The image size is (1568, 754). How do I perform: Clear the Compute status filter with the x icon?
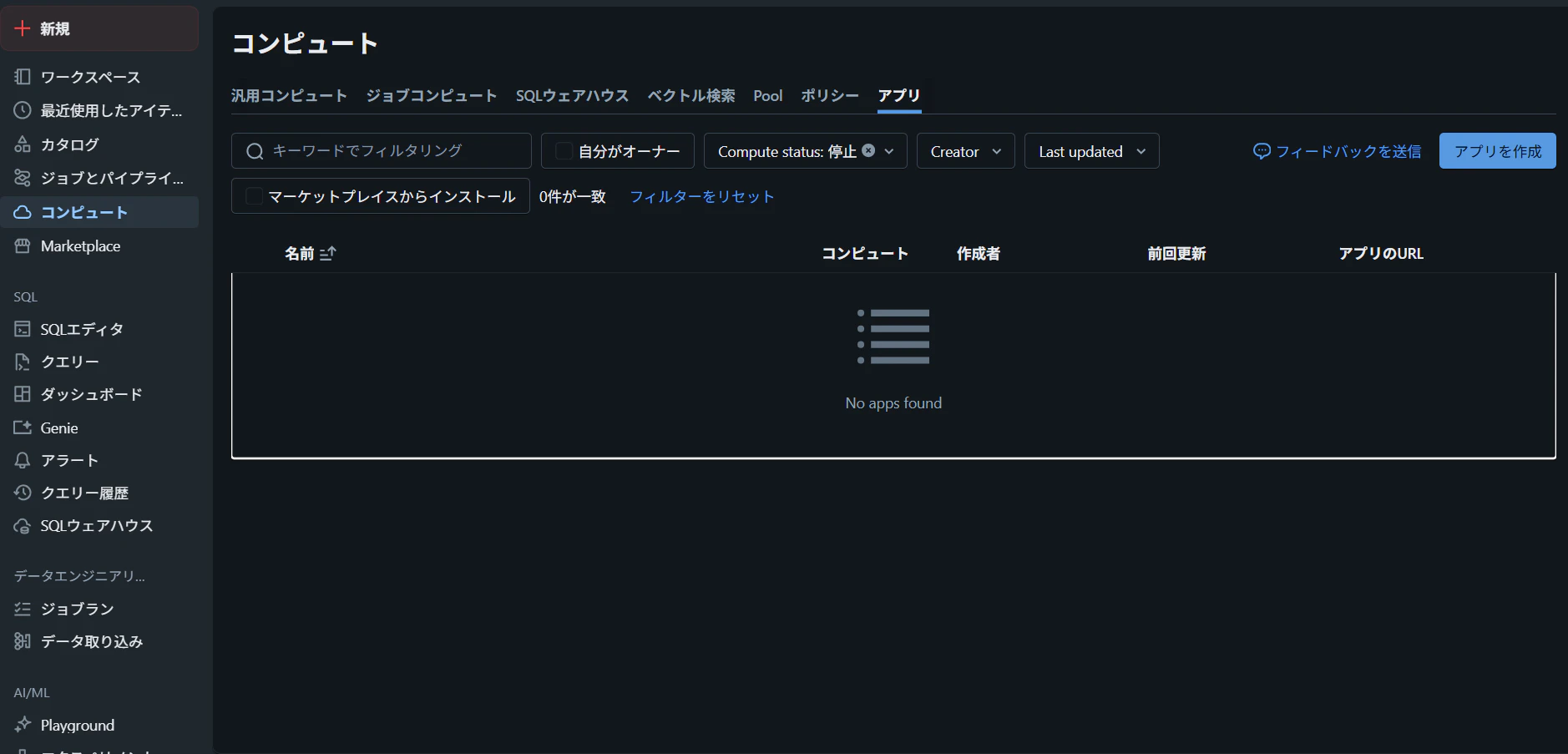click(x=868, y=150)
